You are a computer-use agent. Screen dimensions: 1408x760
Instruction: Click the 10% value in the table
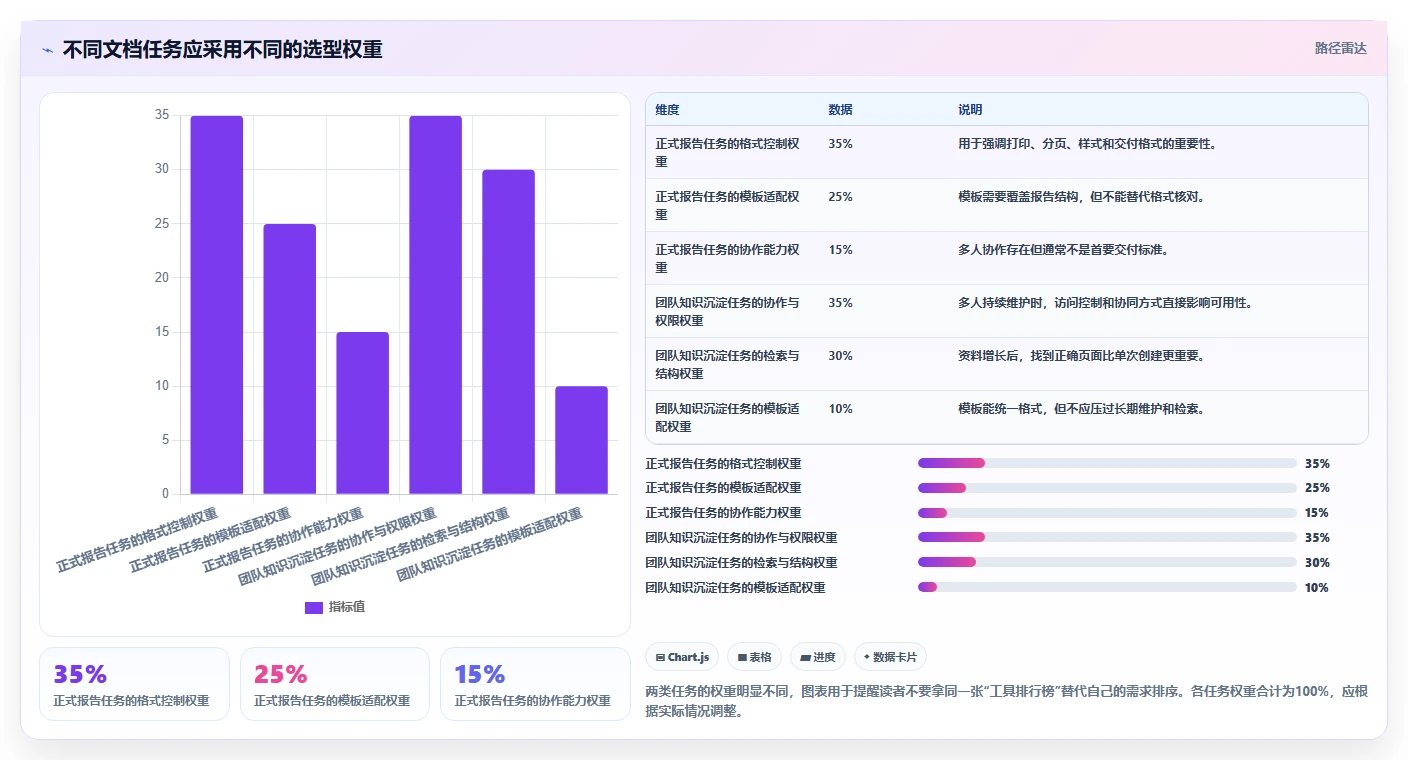pos(841,408)
